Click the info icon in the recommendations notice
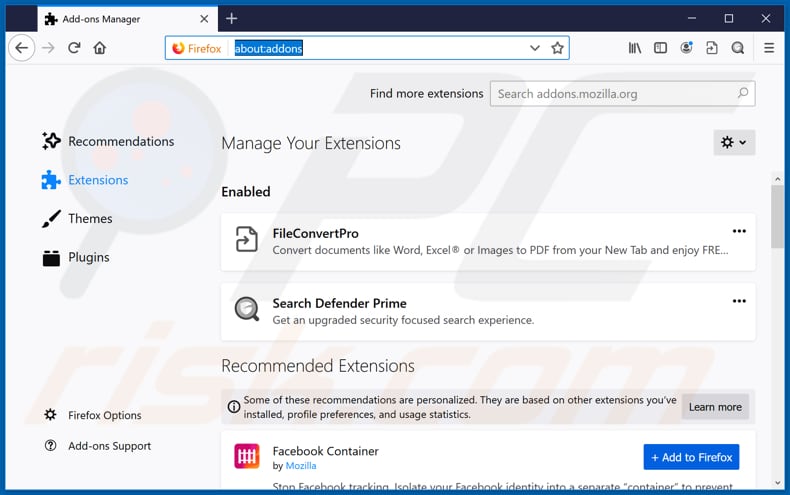 click(234, 407)
